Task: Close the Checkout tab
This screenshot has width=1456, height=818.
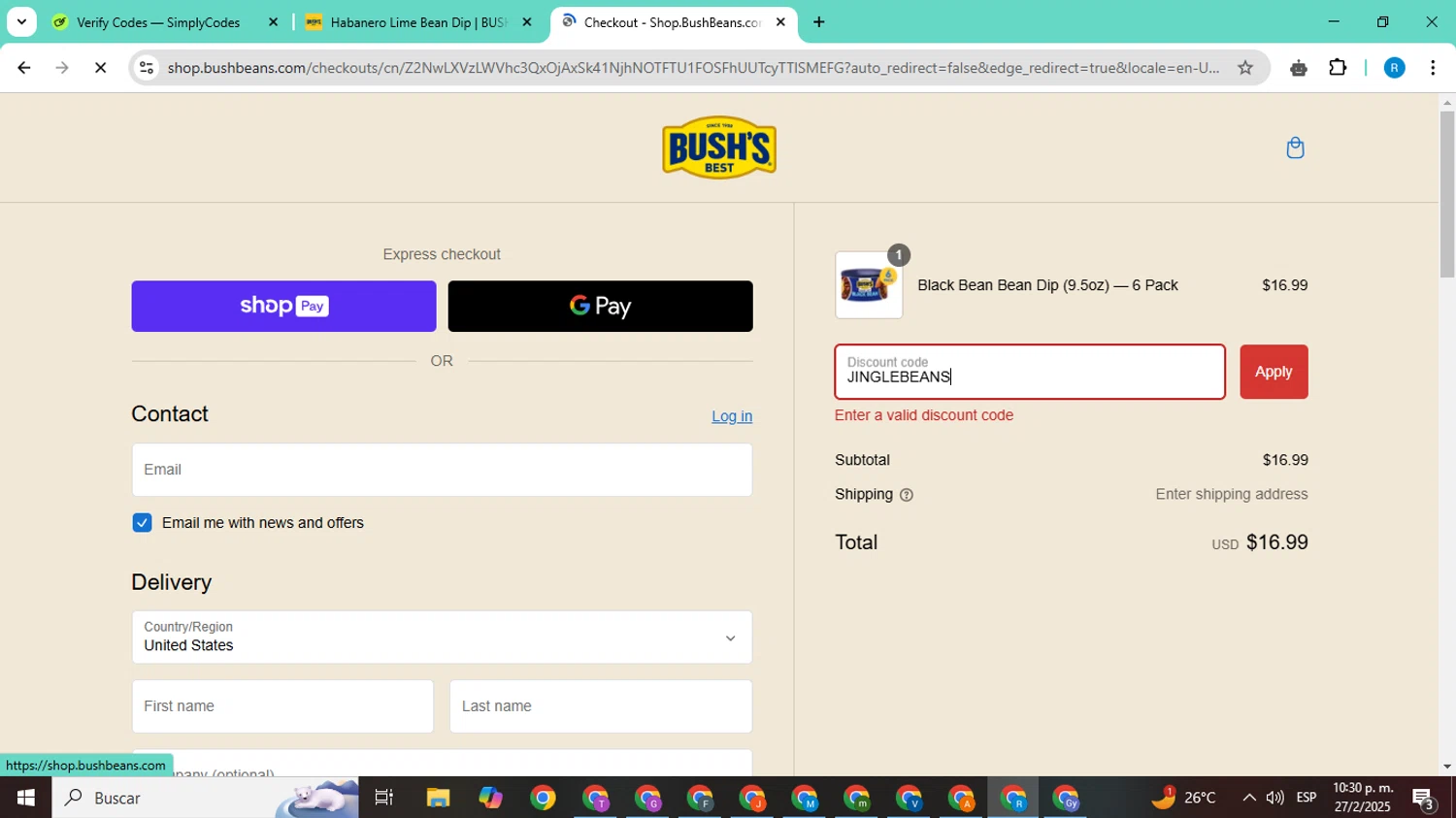Action: coord(780,22)
